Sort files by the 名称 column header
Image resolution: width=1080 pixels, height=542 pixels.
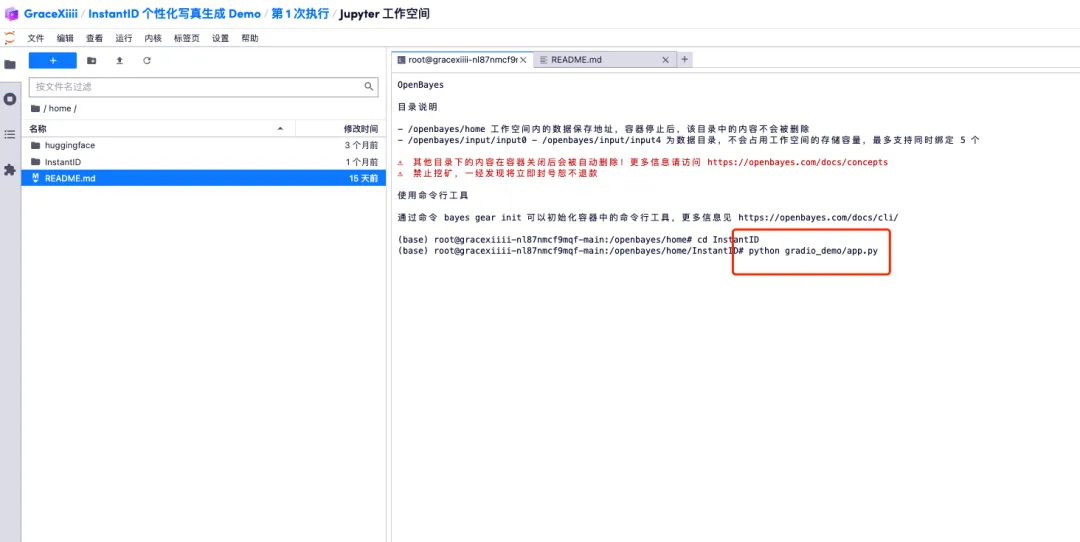[158, 129]
